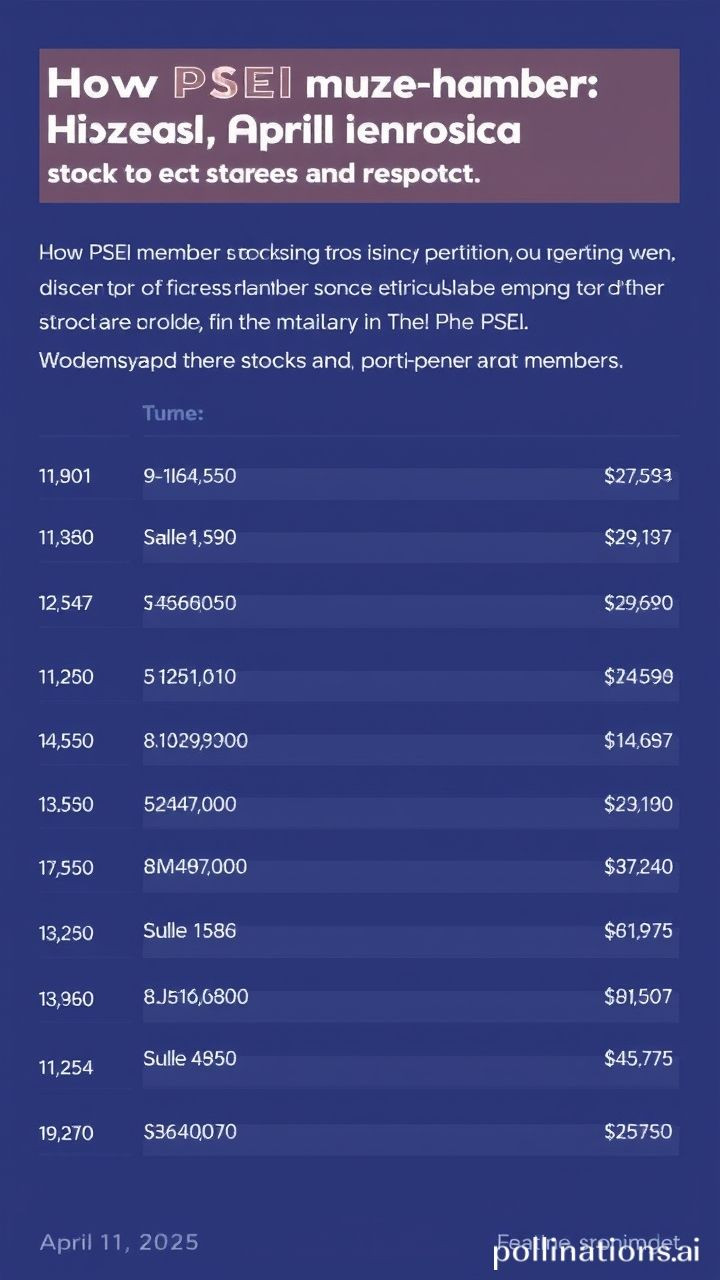
Task: Click the $37,240 amount
Action: pos(638,868)
